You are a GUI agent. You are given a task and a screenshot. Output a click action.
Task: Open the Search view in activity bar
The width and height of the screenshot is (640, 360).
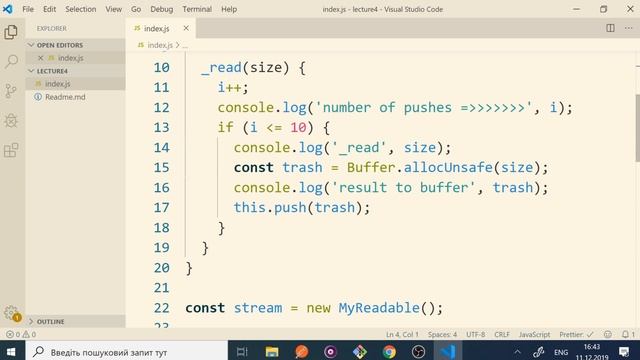(x=11, y=62)
